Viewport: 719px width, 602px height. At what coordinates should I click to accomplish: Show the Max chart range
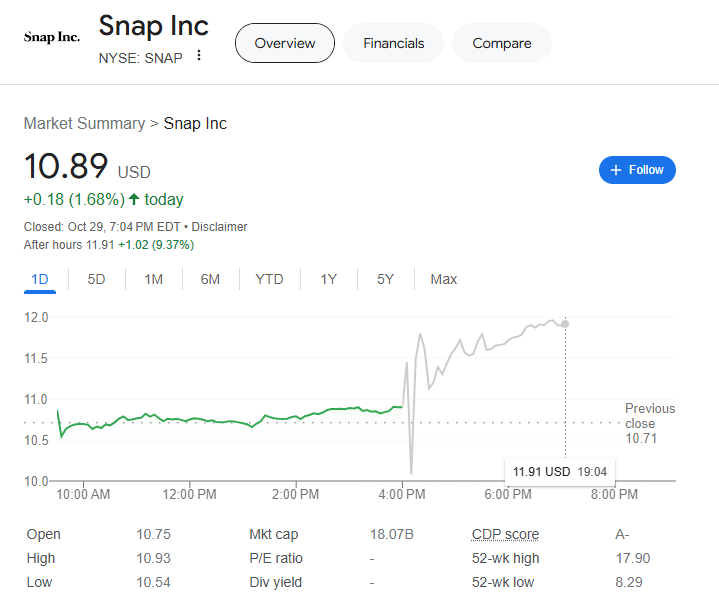(x=443, y=279)
